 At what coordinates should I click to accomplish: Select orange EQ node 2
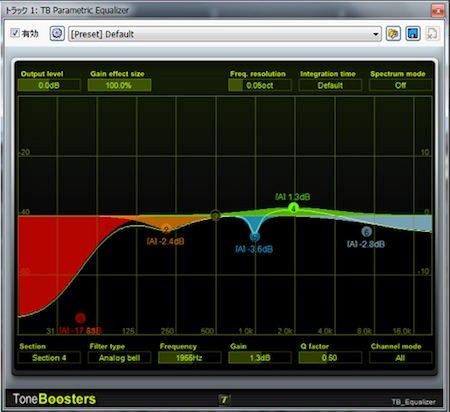pos(166,229)
